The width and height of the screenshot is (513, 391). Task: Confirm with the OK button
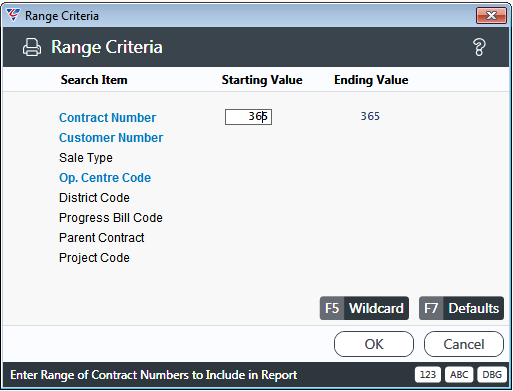[374, 344]
